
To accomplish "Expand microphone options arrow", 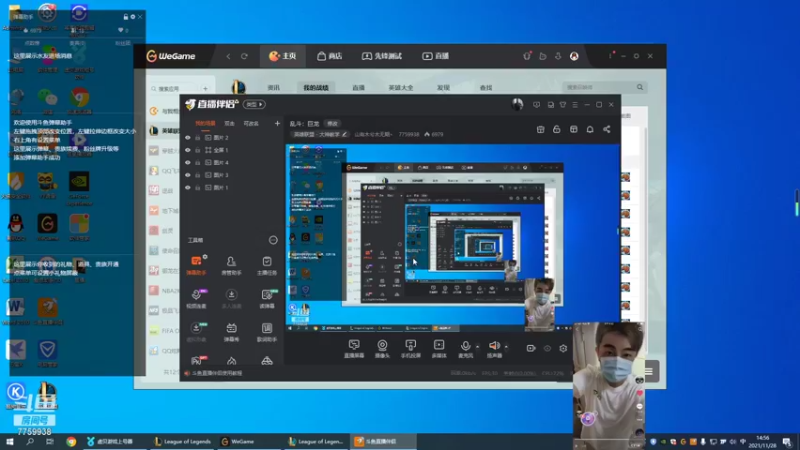I will click(x=478, y=347).
